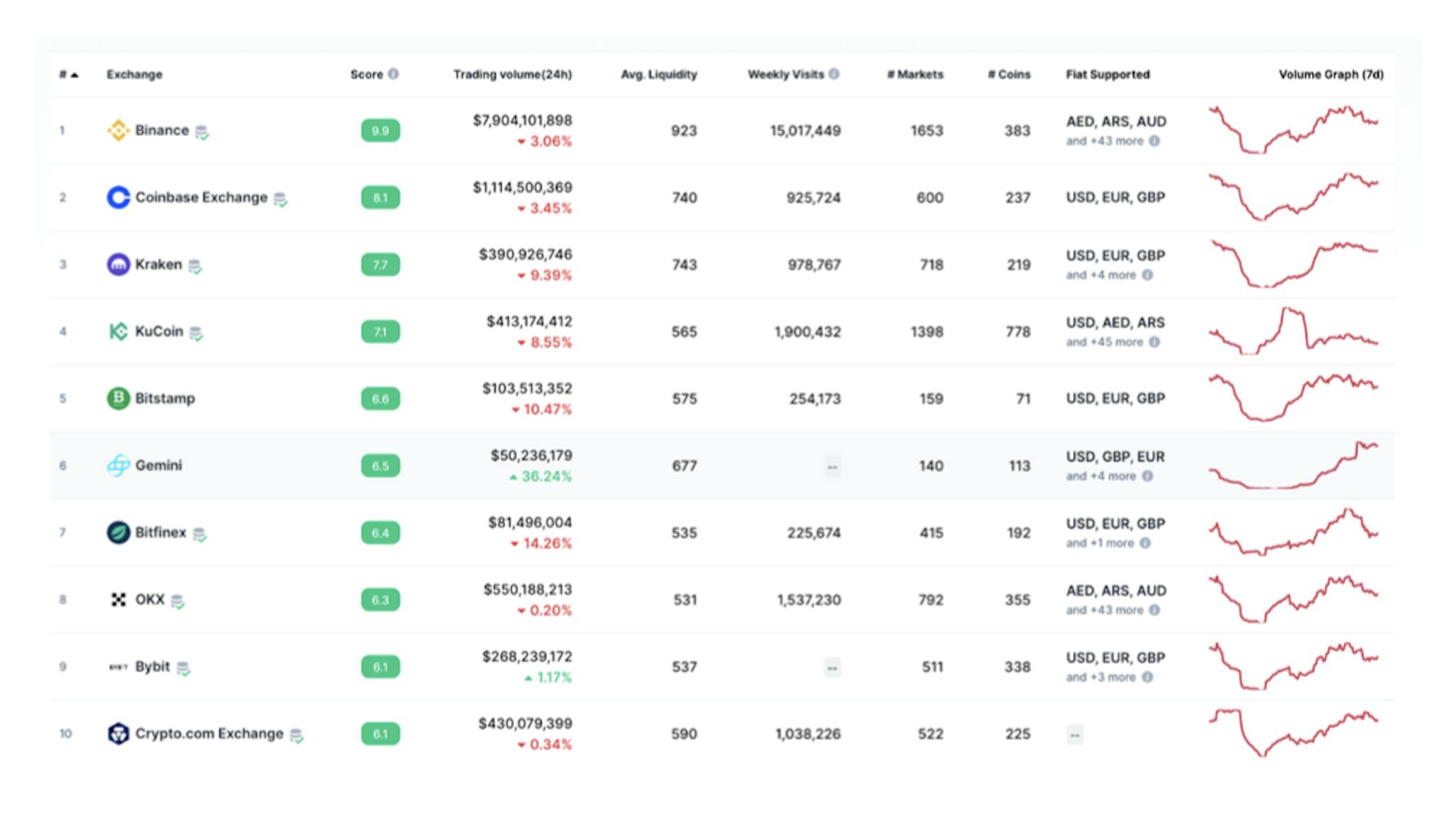Sort by Avg. Liquidity header
The width and height of the screenshot is (1456, 826).
(x=659, y=75)
